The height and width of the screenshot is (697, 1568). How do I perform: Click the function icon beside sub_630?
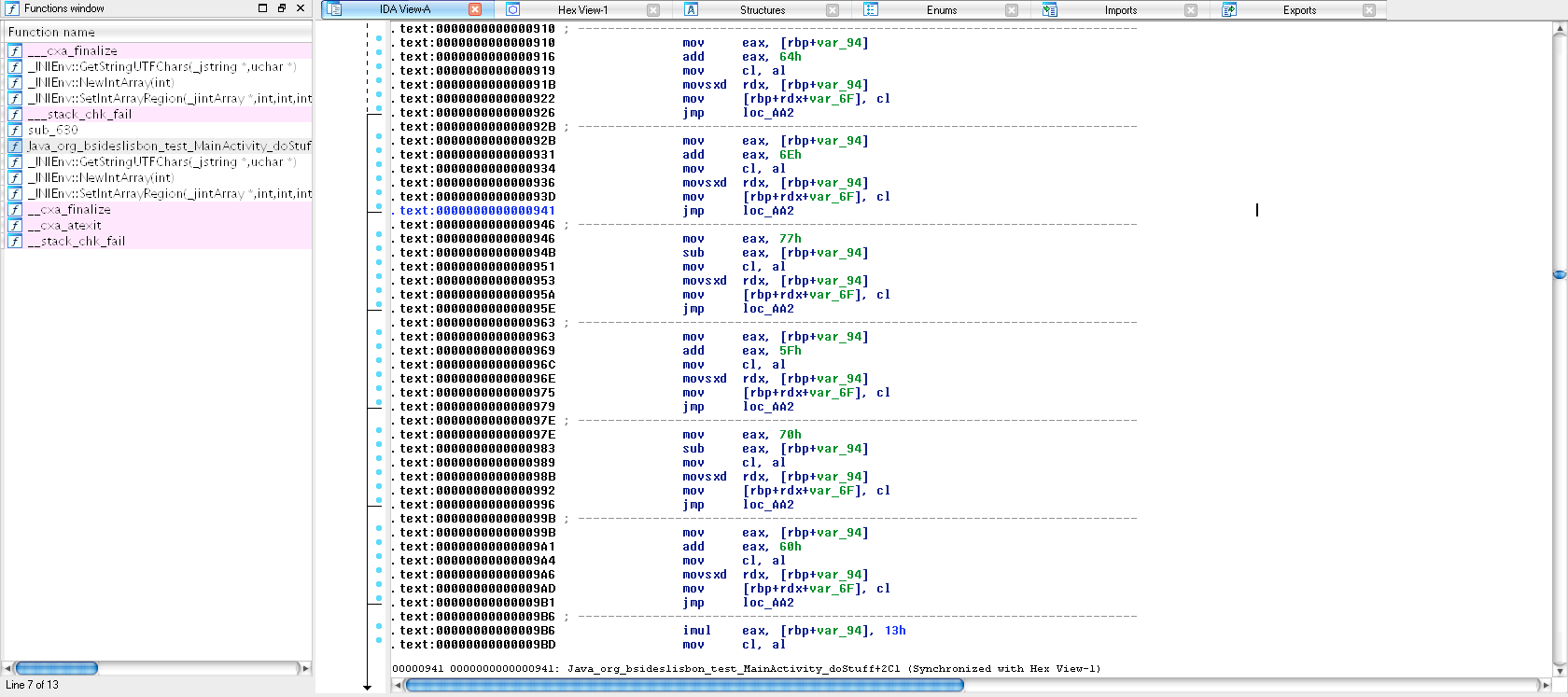tap(15, 130)
